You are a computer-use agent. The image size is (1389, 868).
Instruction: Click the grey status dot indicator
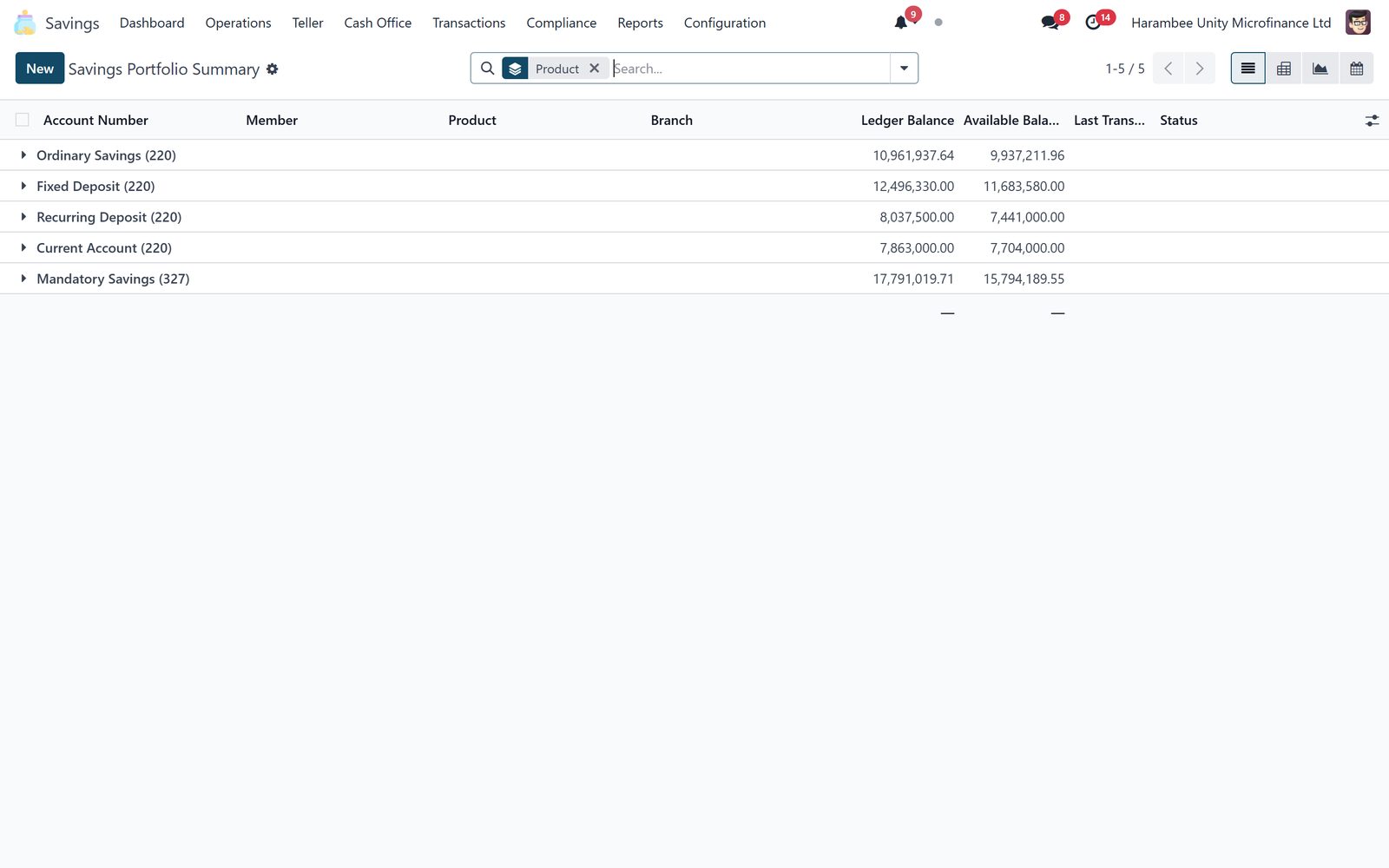pos(938,23)
